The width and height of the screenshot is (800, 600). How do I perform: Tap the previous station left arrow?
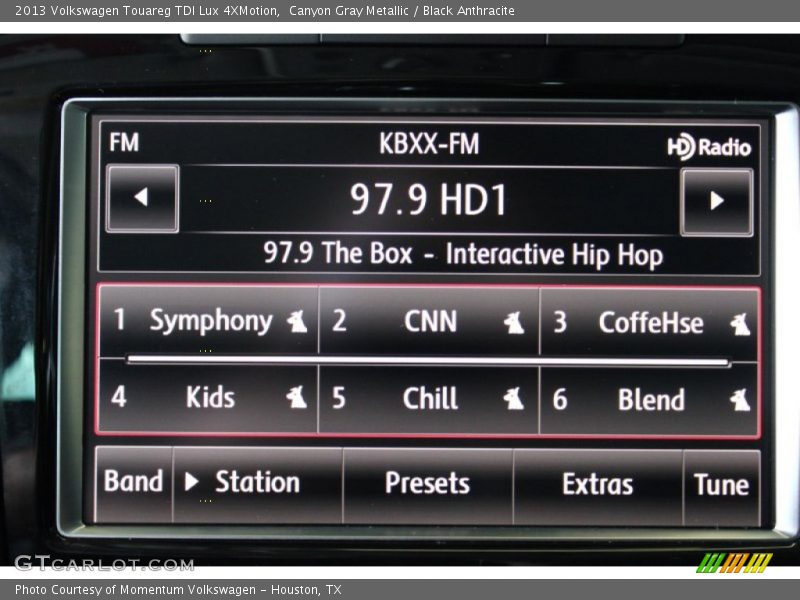pos(142,198)
